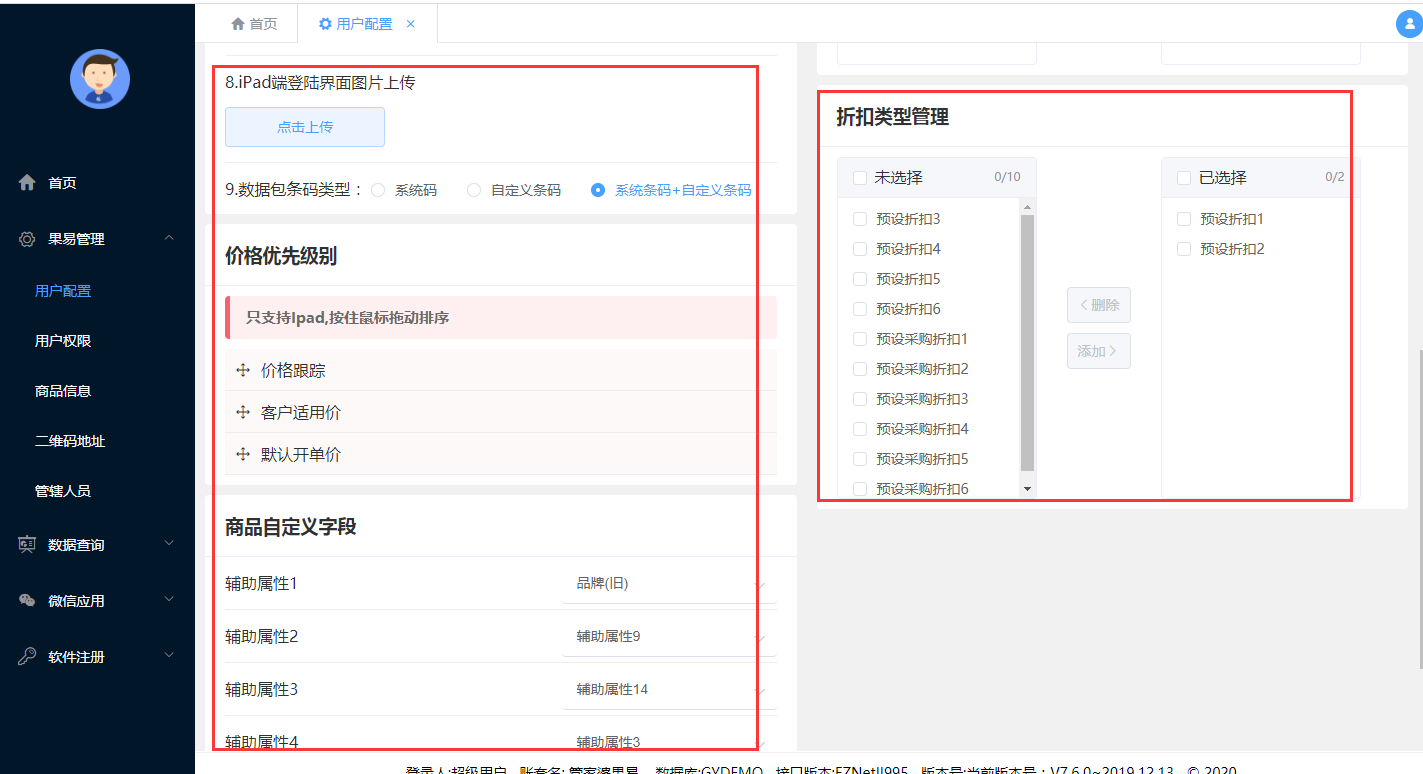This screenshot has width=1423, height=774.
Task: Click the user avatar icon at top right
Action: pos(1408,25)
